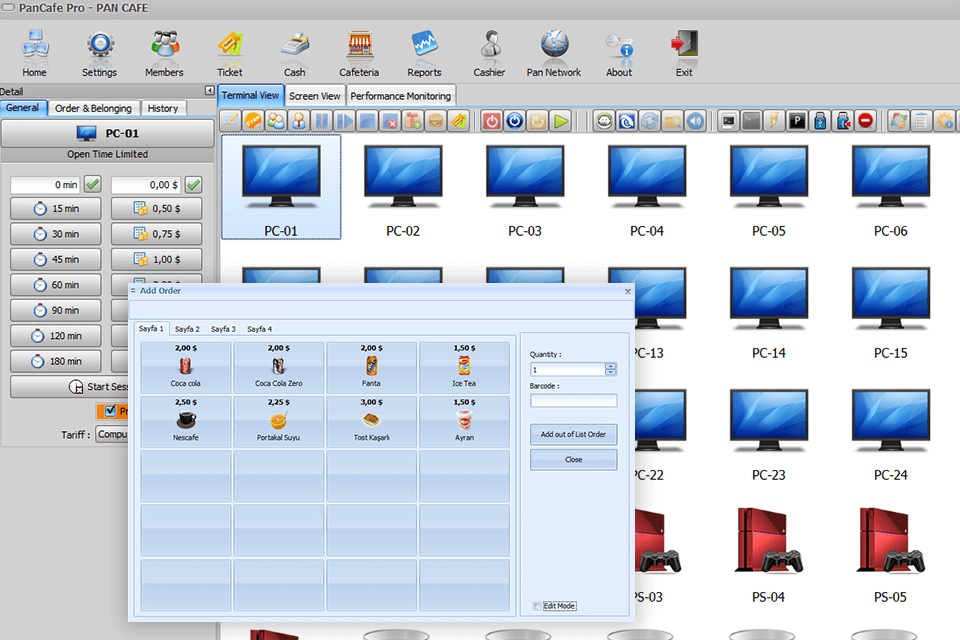Select PC-05 terminal
This screenshot has width=960, height=640.
coord(768,190)
